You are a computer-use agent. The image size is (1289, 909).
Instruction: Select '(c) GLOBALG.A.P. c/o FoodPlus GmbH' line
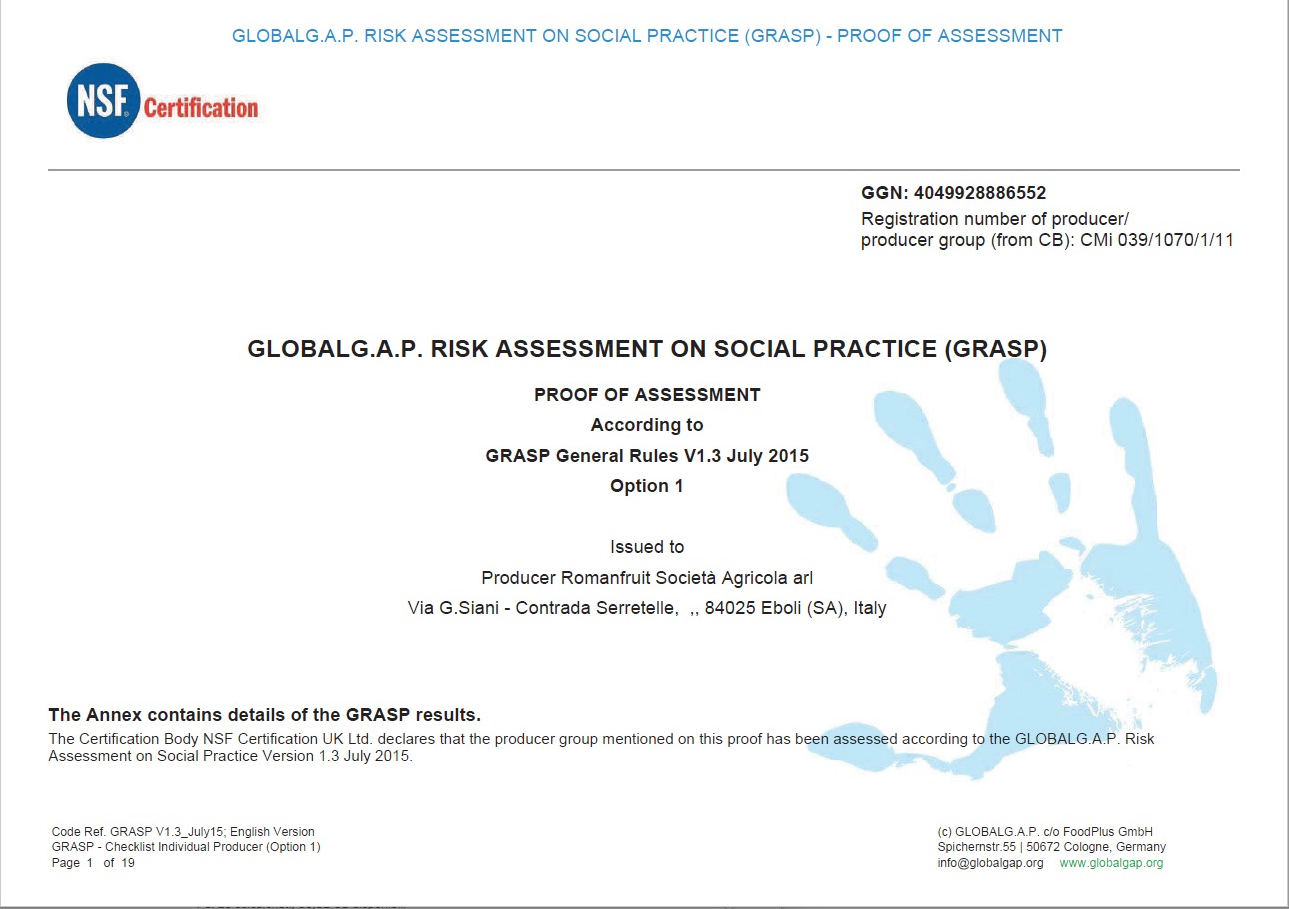(1045, 832)
